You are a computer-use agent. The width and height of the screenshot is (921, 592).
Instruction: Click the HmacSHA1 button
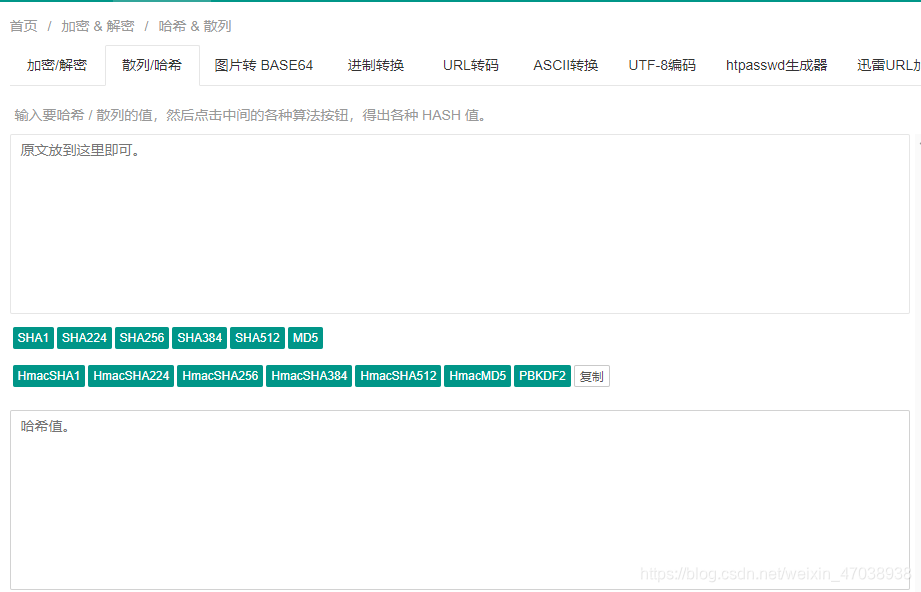[x=49, y=376]
